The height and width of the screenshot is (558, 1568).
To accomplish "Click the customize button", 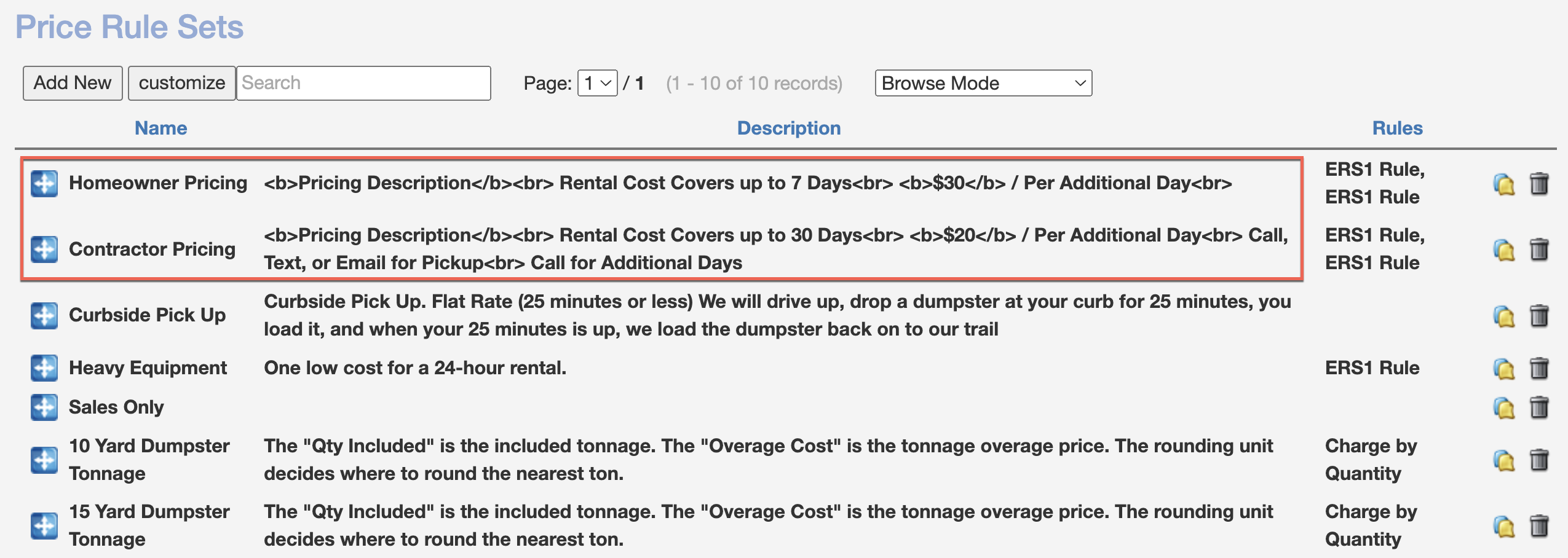I will [181, 83].
